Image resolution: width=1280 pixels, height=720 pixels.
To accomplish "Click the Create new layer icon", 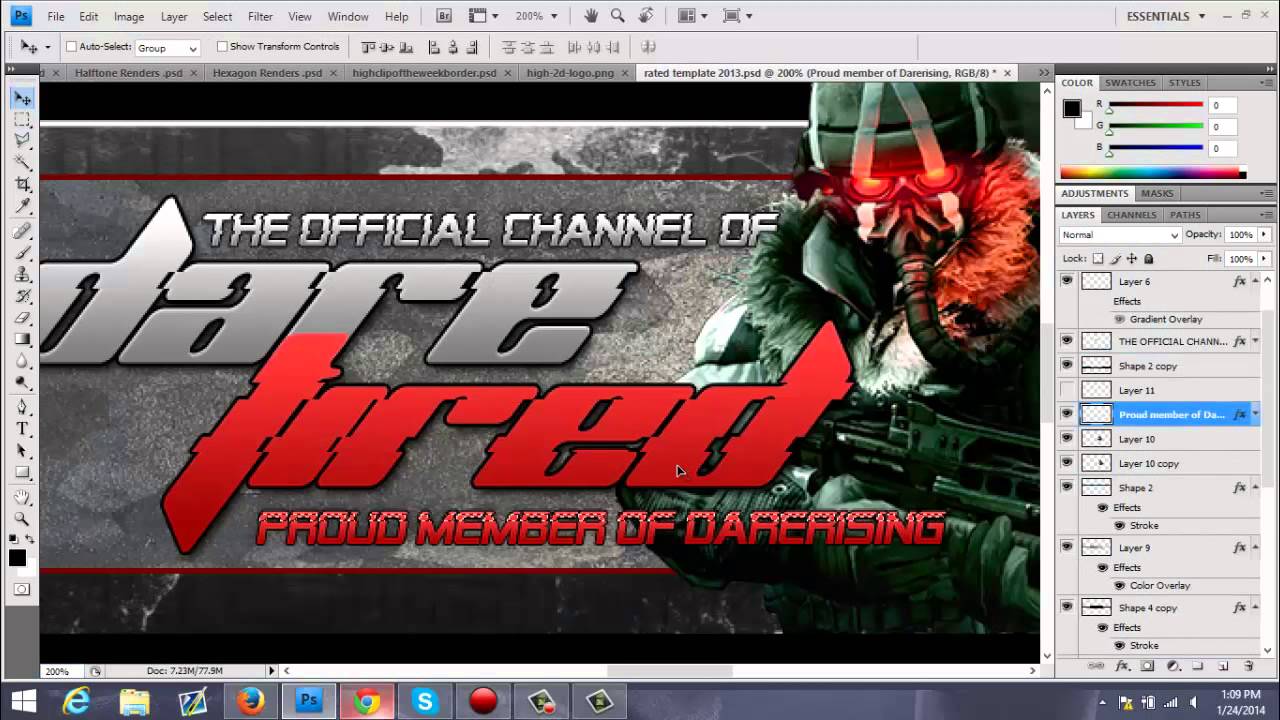I will coord(1223,666).
